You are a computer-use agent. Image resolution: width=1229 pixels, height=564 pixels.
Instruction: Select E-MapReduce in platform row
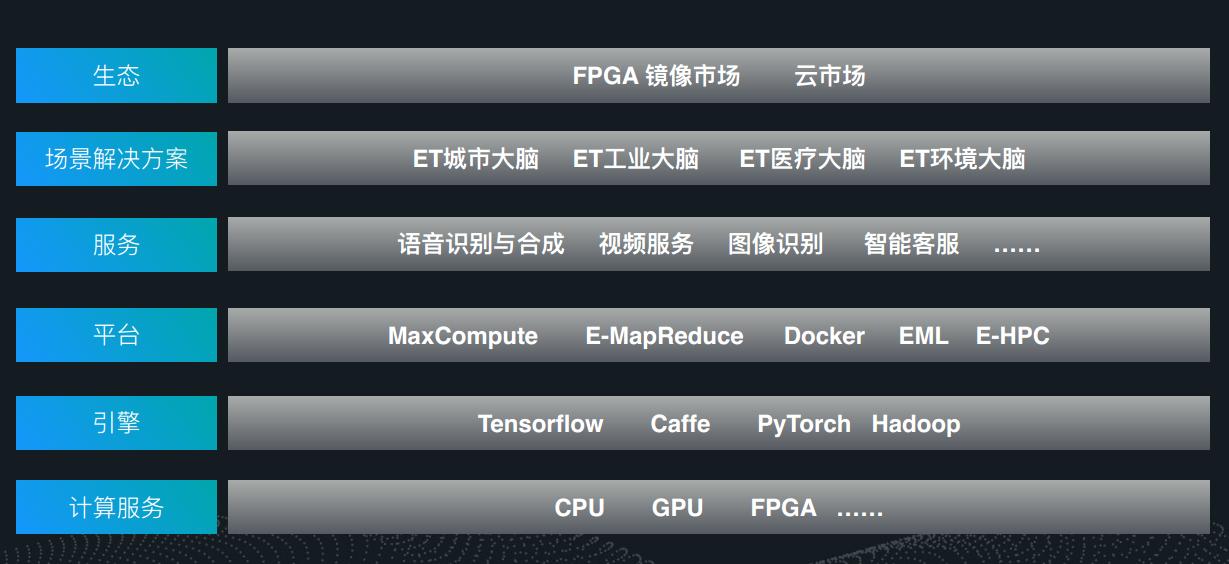click(x=664, y=336)
